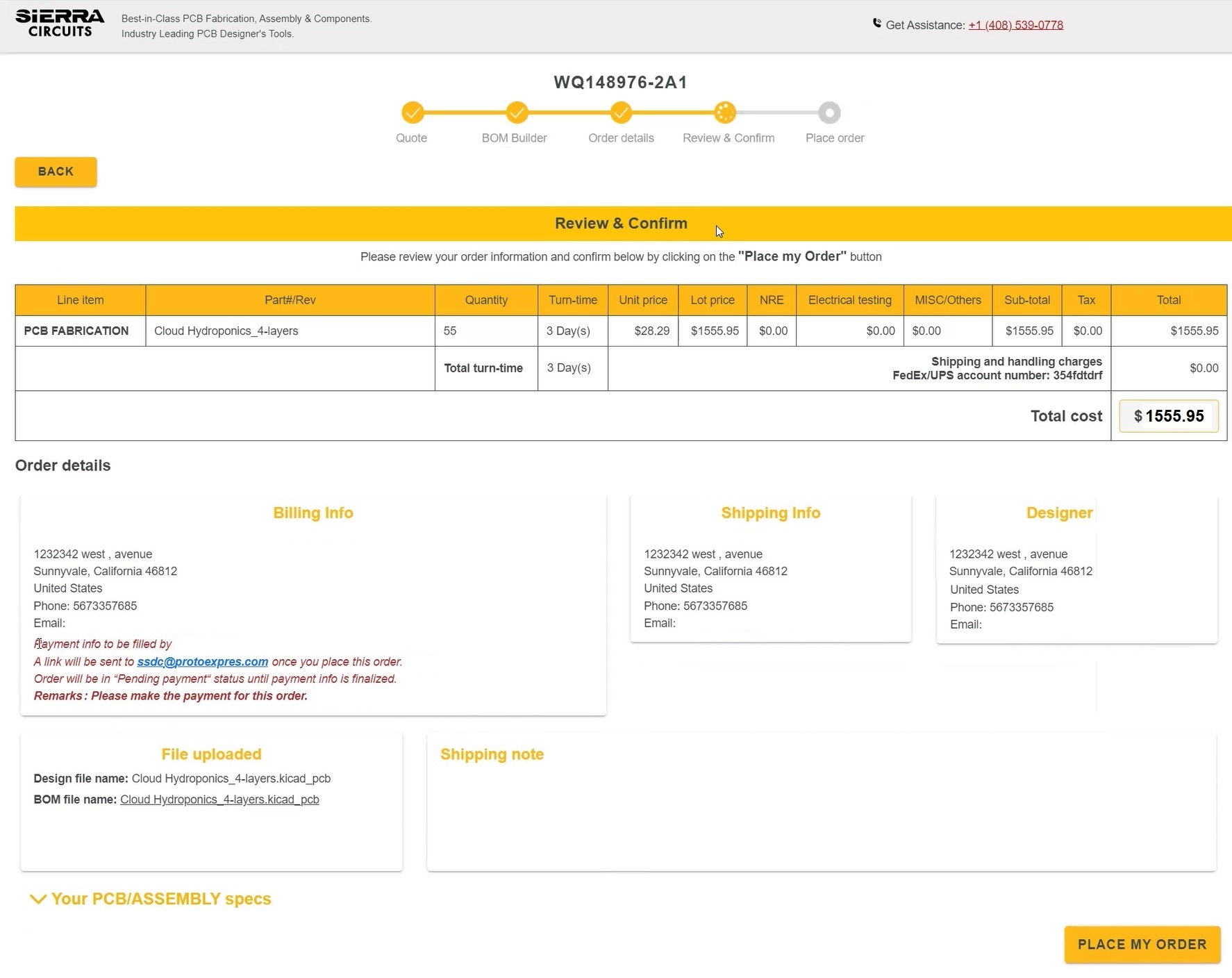Click the Total turn-time label

coord(483,368)
